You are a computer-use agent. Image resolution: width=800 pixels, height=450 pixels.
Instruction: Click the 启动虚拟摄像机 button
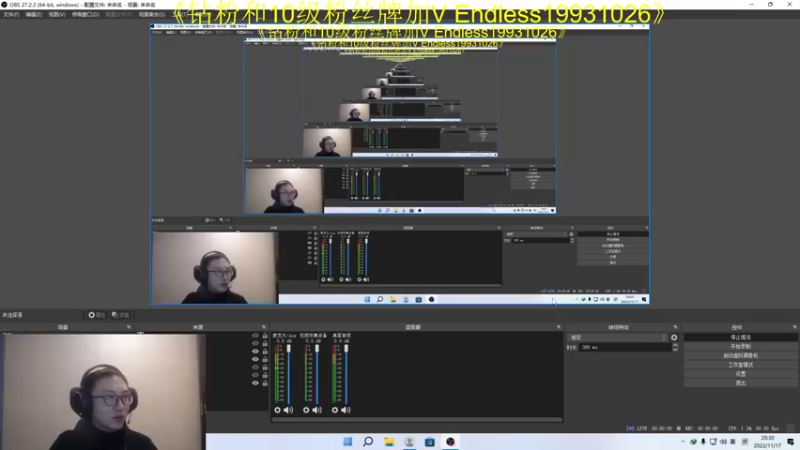click(x=740, y=356)
